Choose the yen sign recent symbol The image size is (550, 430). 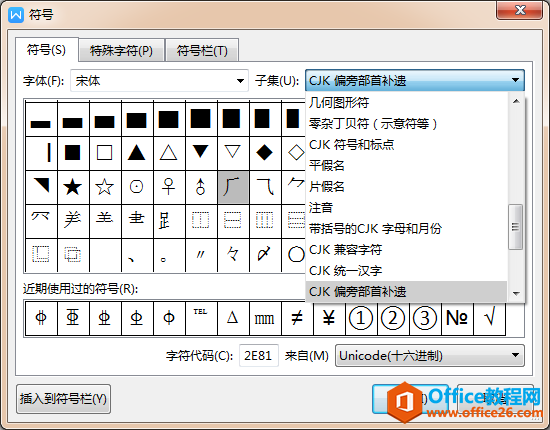(x=329, y=318)
